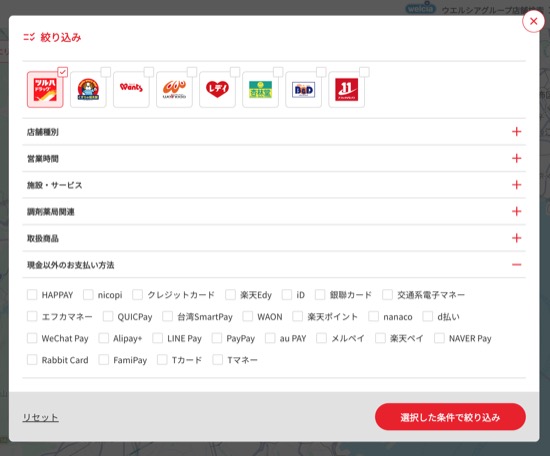The width and height of the screenshot is (550, 456).
Task: Enable the クレジットカード checkbox
Action: pyautogui.click(x=138, y=295)
